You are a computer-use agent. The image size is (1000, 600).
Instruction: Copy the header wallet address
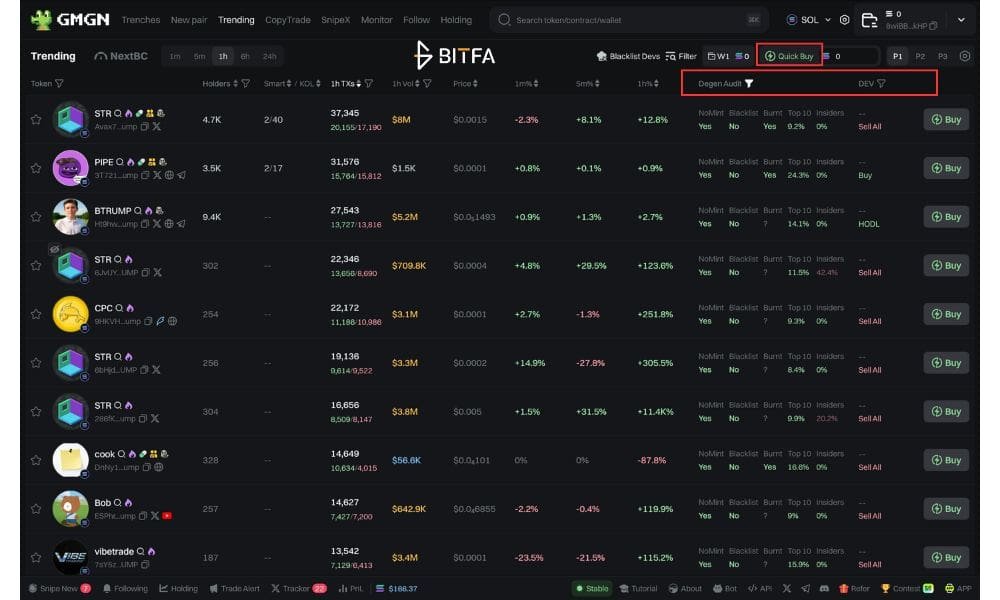coord(934,26)
